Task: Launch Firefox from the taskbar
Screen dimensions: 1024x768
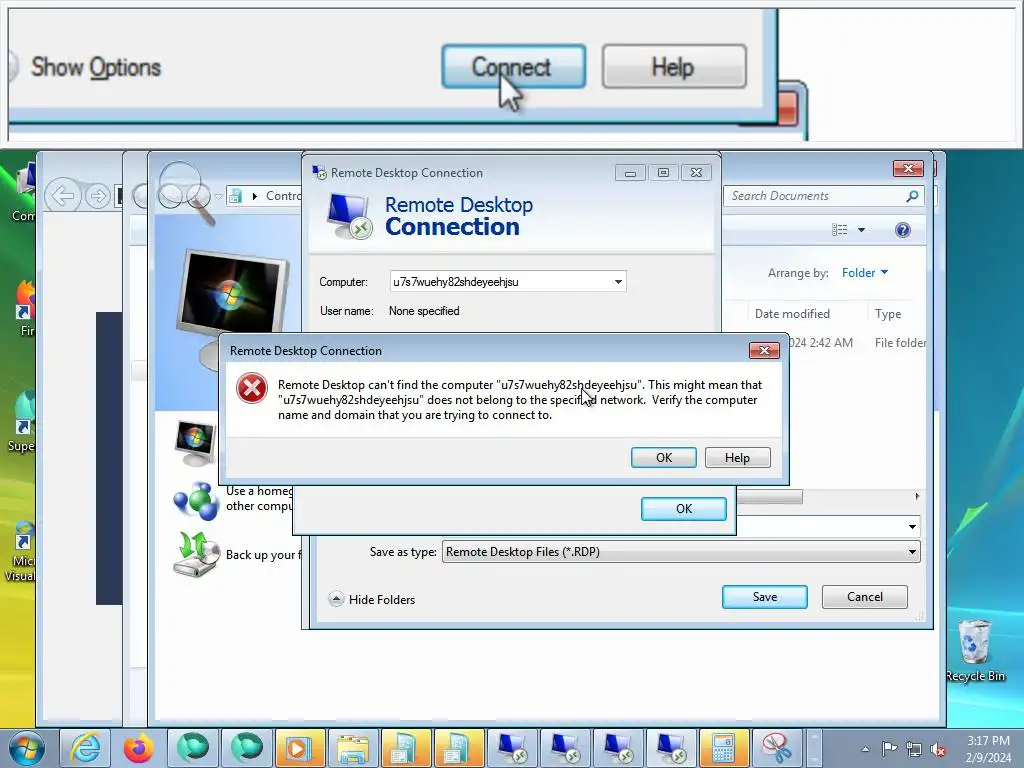Action: pos(138,748)
